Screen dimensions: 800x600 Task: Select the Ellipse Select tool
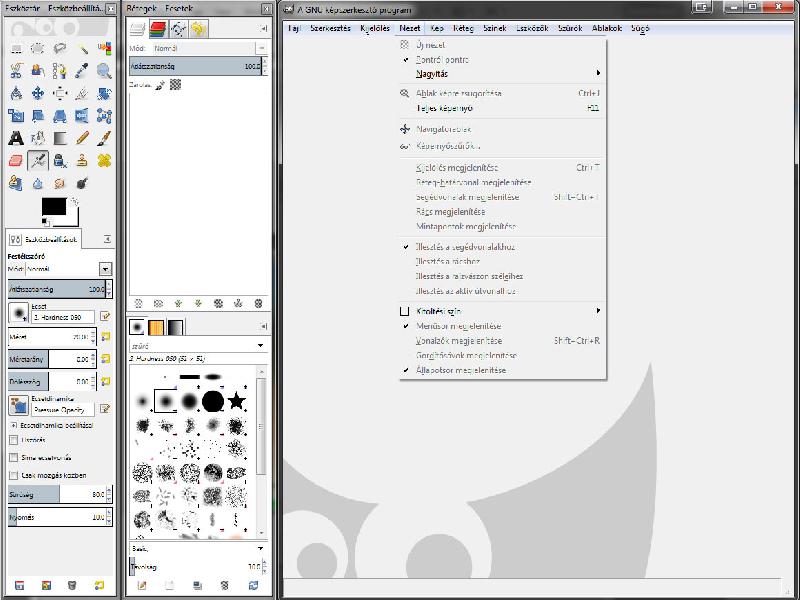38,49
